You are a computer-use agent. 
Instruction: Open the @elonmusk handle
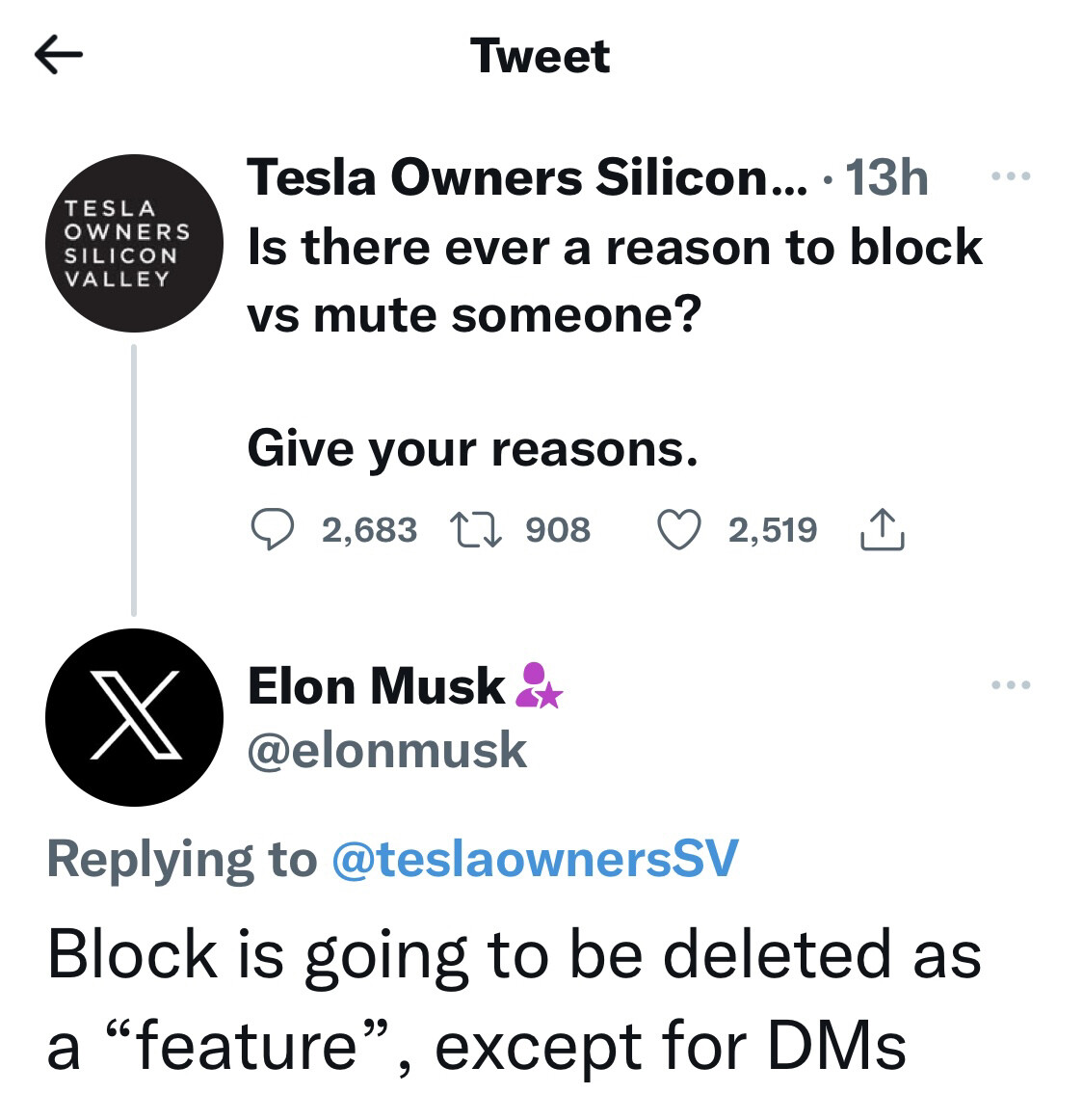tap(387, 750)
